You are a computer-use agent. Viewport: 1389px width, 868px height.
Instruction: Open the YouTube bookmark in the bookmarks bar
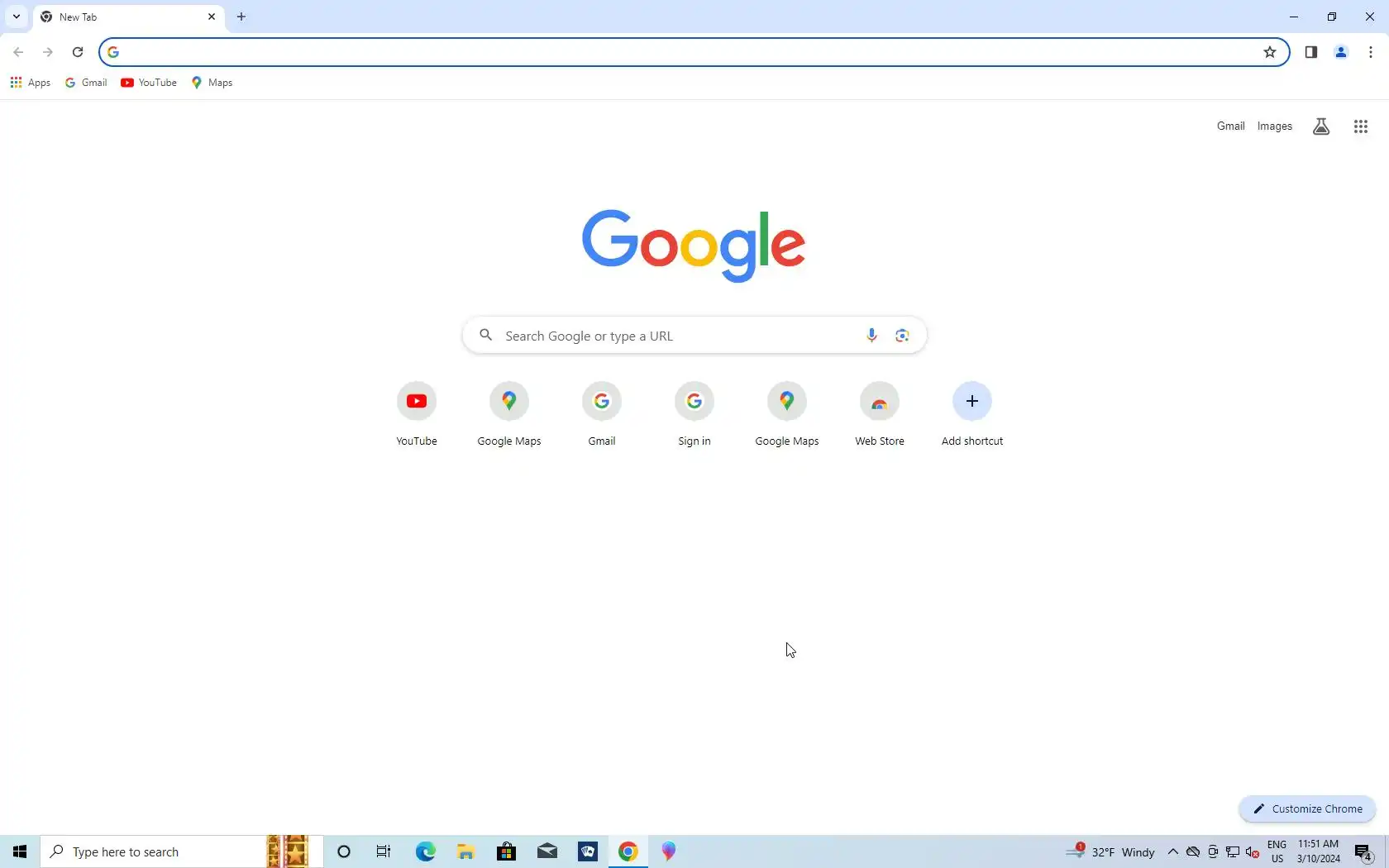coord(149,83)
